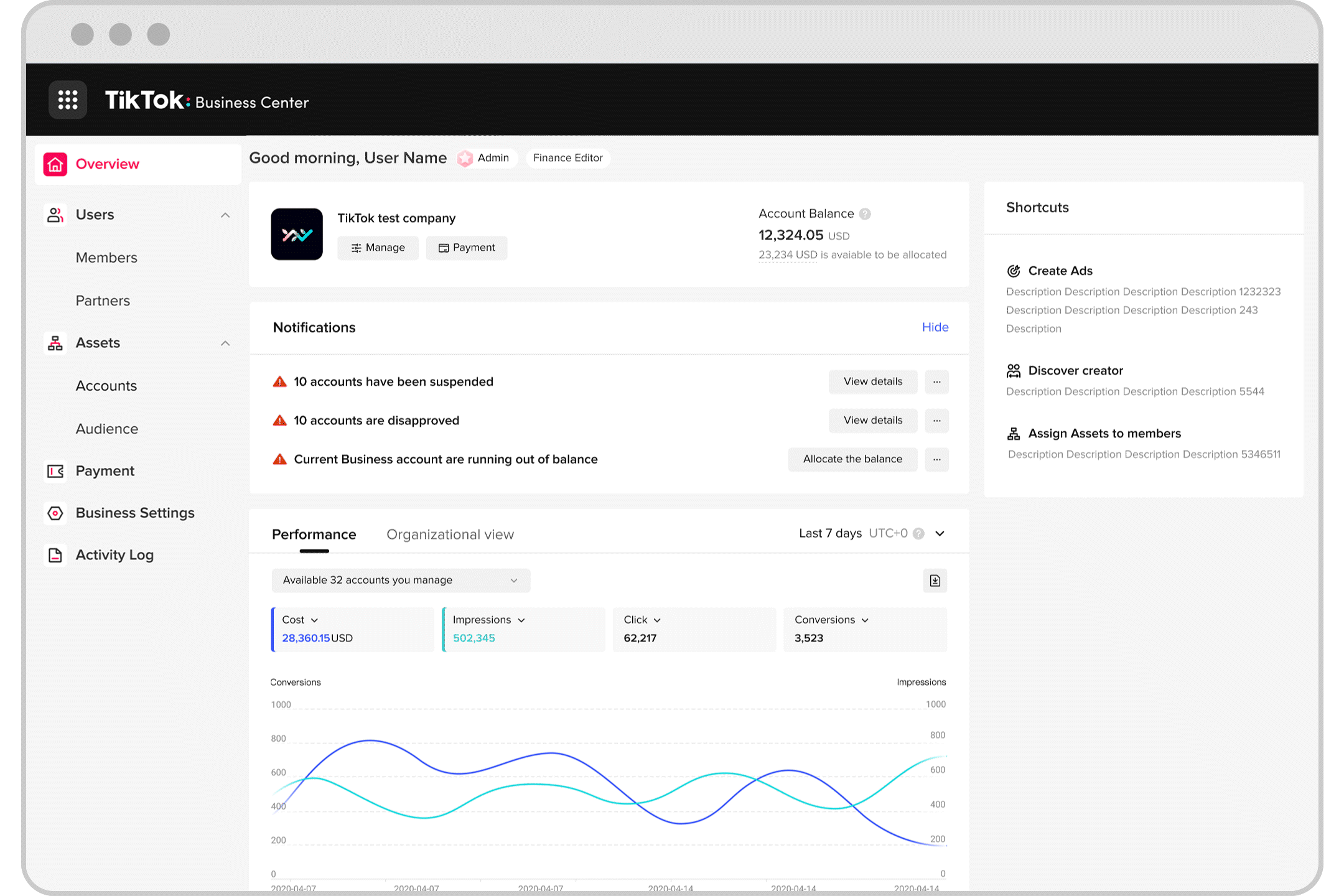Click the Activity Log document icon
This screenshot has height=896, width=1344.
tap(56, 554)
